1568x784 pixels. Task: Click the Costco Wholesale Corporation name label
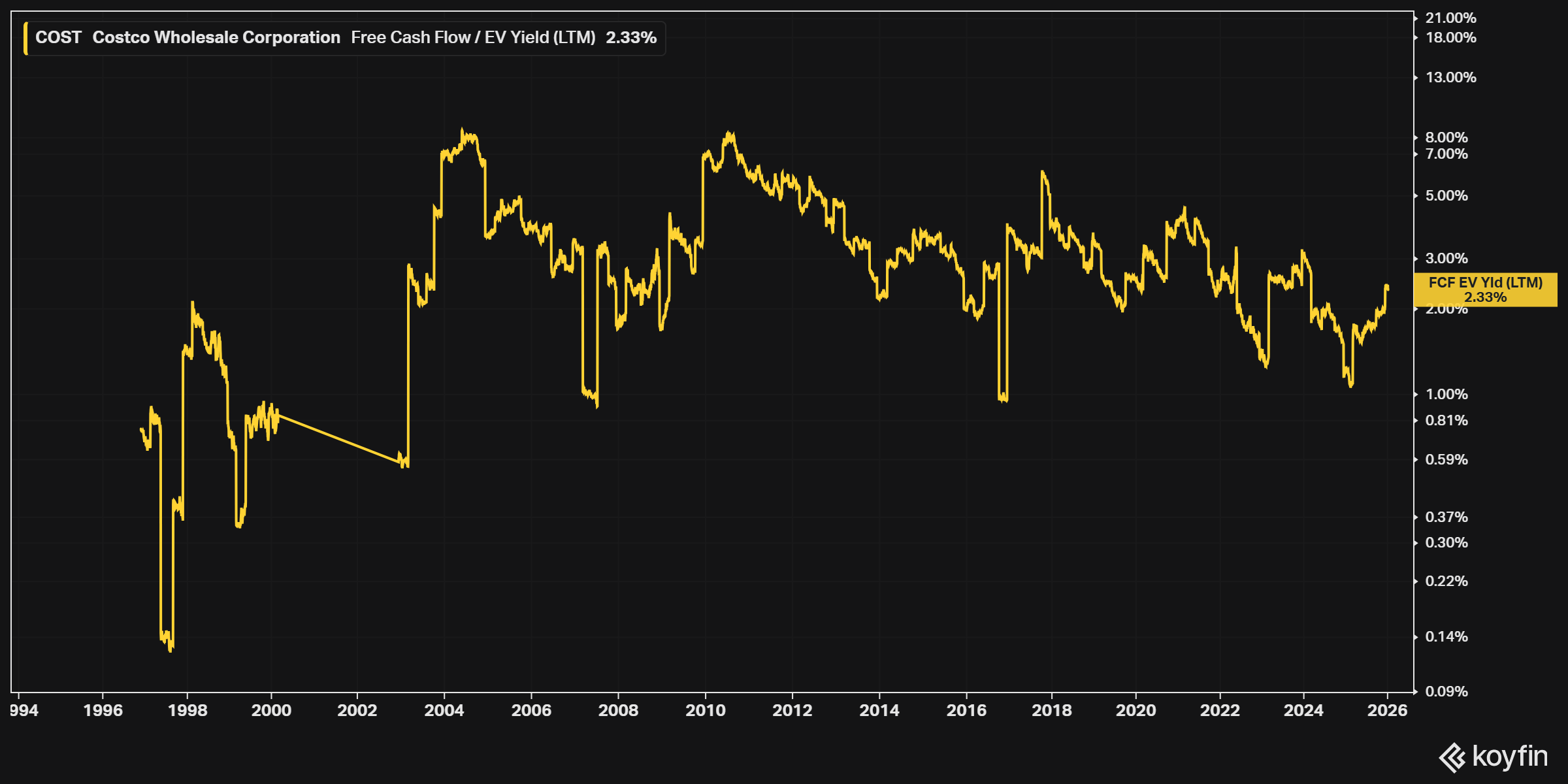216,38
